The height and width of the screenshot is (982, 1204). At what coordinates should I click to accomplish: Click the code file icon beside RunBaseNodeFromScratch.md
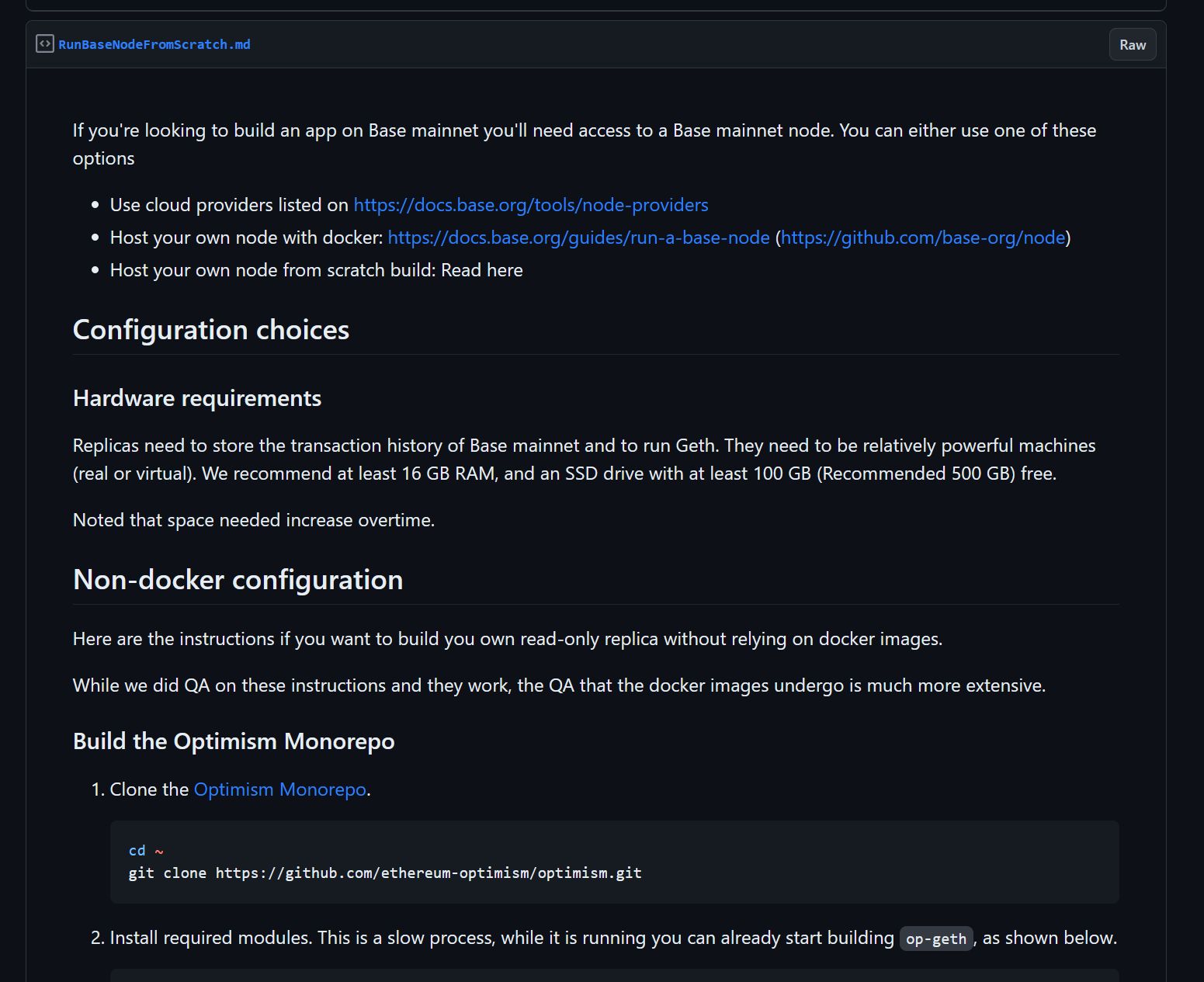pyautogui.click(x=44, y=44)
